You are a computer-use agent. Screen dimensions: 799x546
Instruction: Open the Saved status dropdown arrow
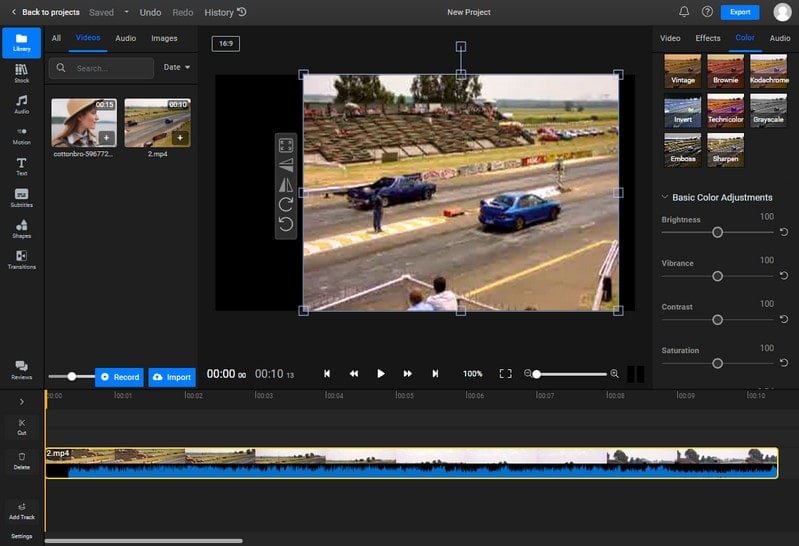pos(126,12)
